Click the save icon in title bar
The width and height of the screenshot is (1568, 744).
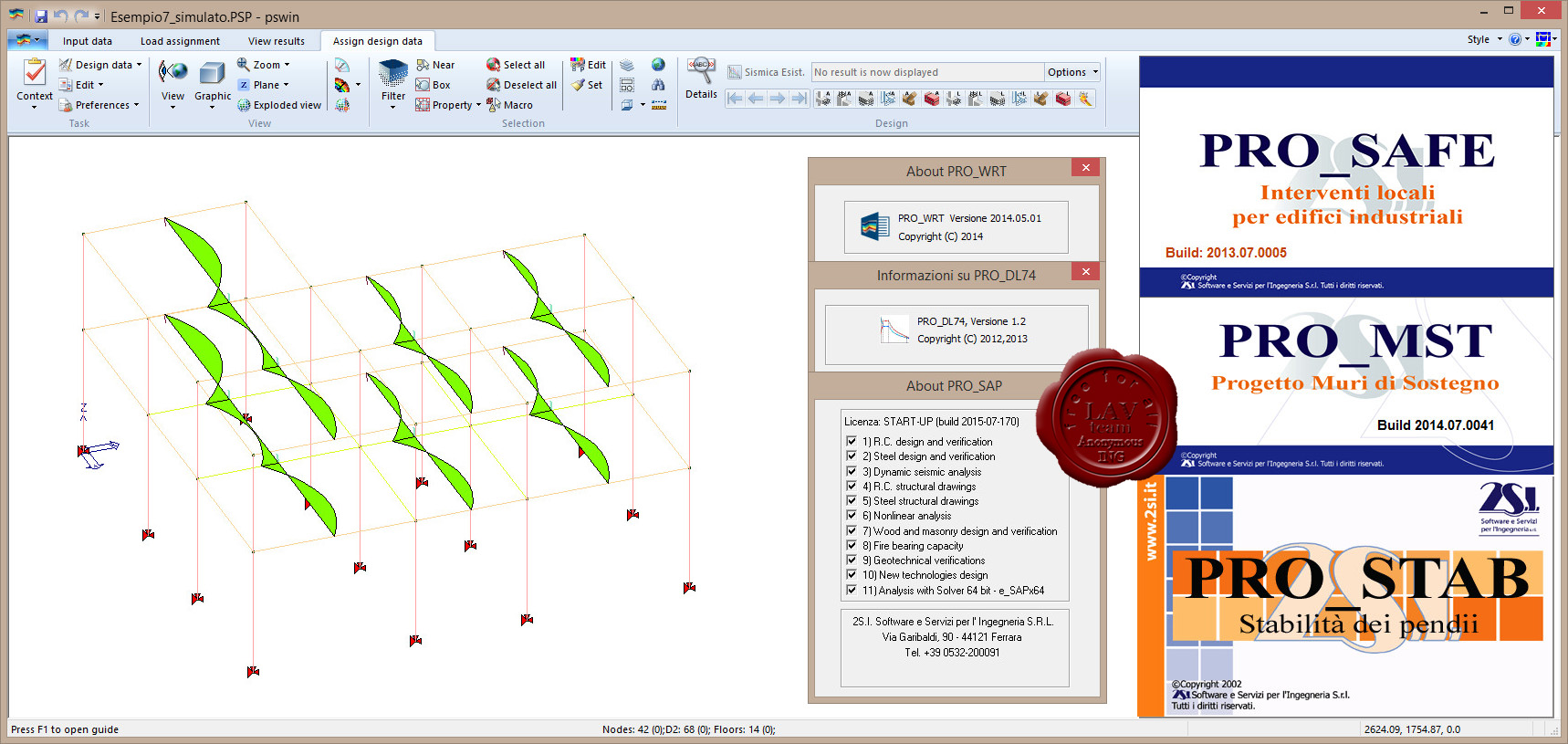(x=40, y=16)
